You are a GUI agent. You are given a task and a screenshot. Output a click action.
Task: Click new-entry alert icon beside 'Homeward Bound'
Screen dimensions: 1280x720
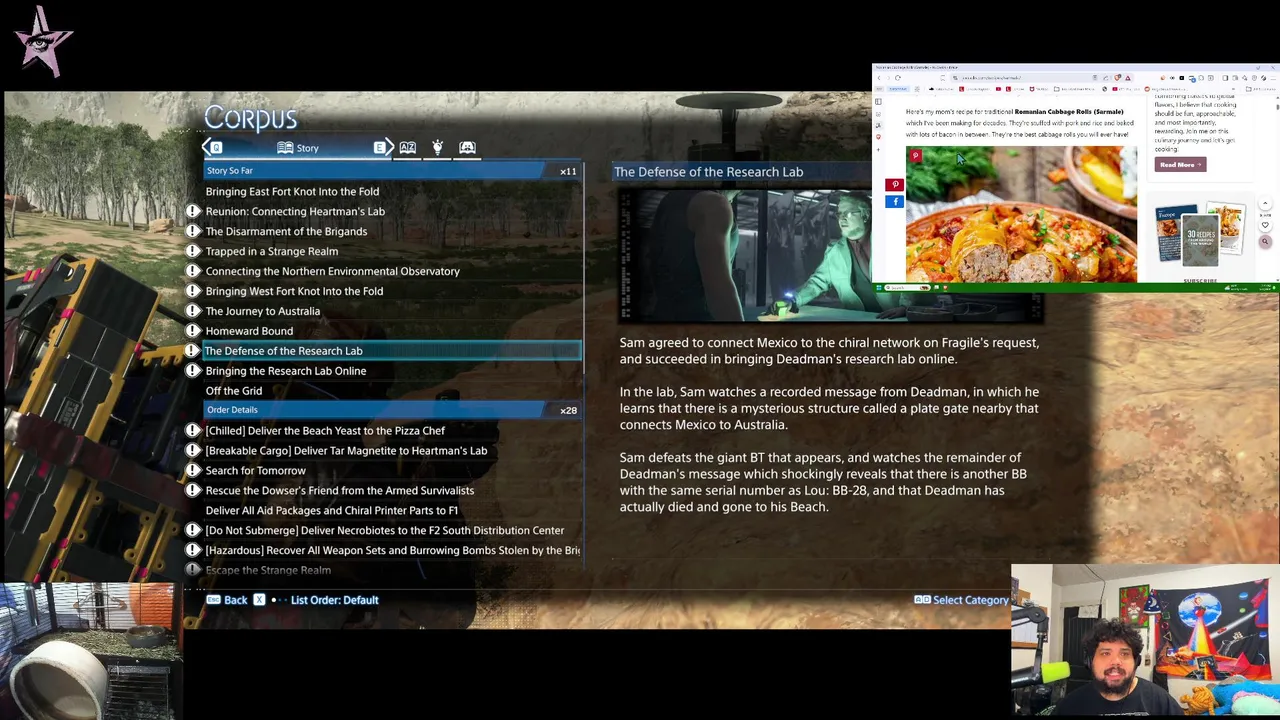[193, 331]
